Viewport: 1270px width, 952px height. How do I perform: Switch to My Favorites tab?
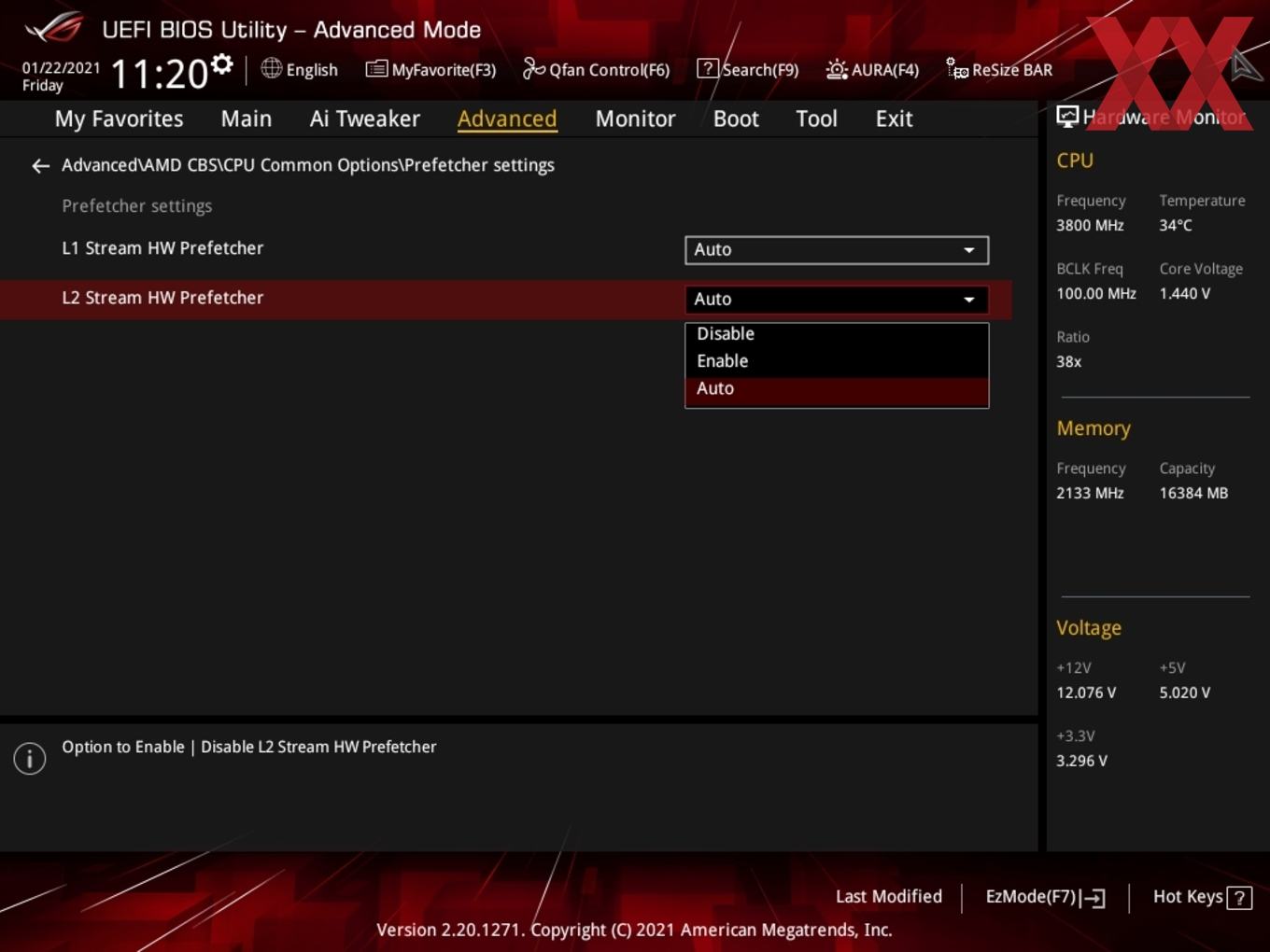tap(119, 119)
